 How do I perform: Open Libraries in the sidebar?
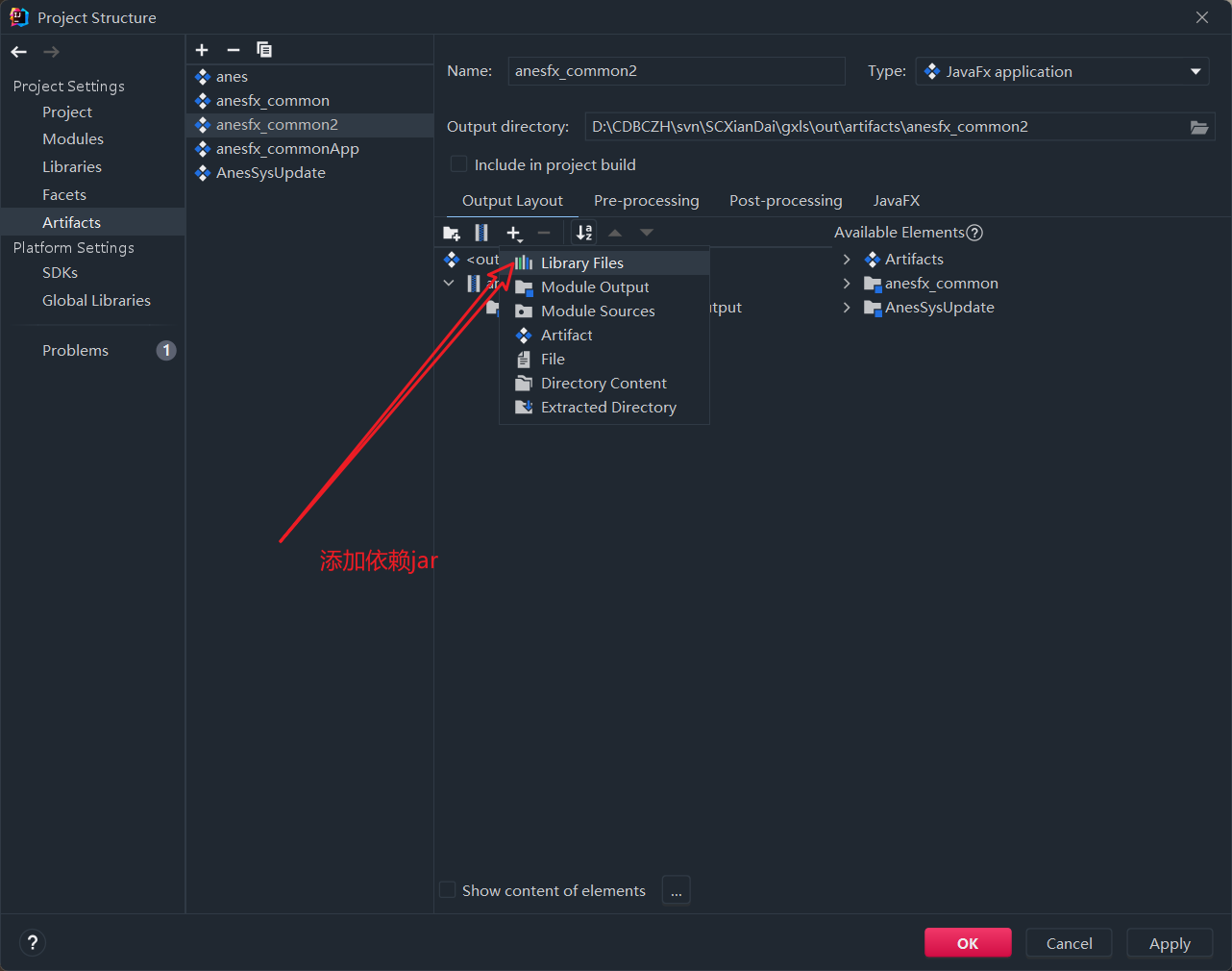(72, 167)
